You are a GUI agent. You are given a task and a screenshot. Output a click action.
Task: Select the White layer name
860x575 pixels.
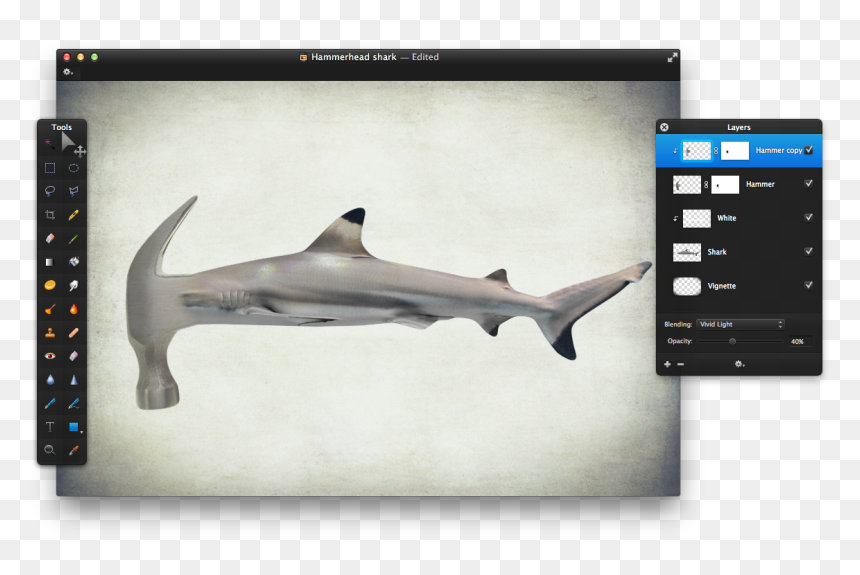(727, 218)
